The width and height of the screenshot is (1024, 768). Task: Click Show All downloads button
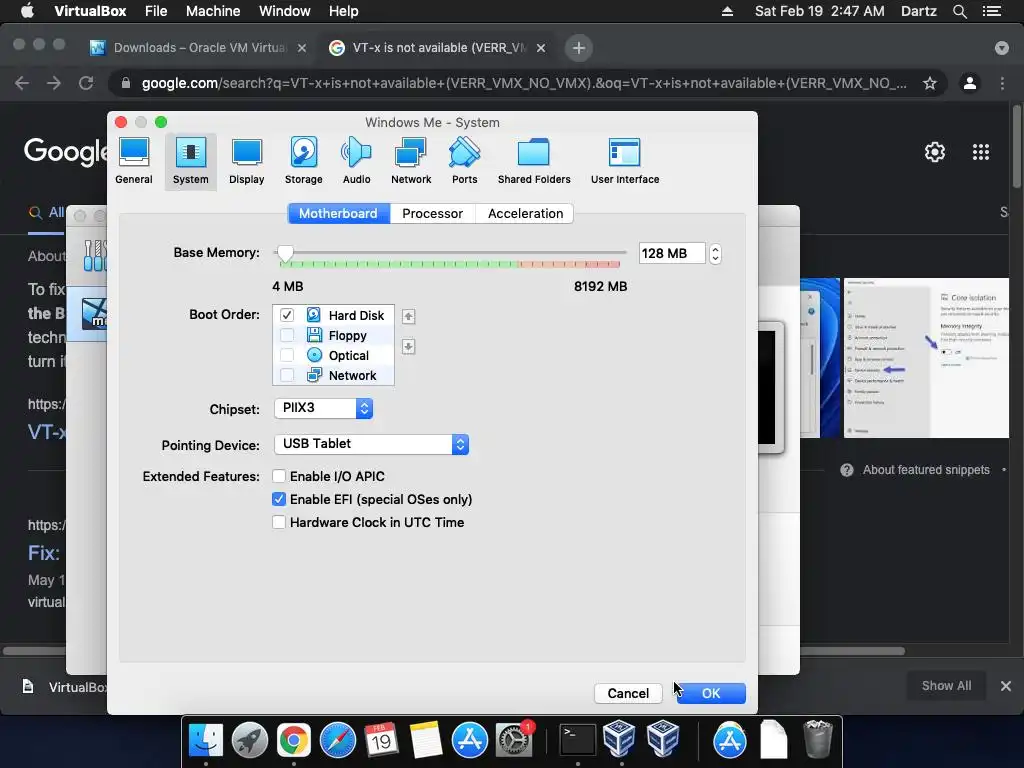[x=946, y=686]
